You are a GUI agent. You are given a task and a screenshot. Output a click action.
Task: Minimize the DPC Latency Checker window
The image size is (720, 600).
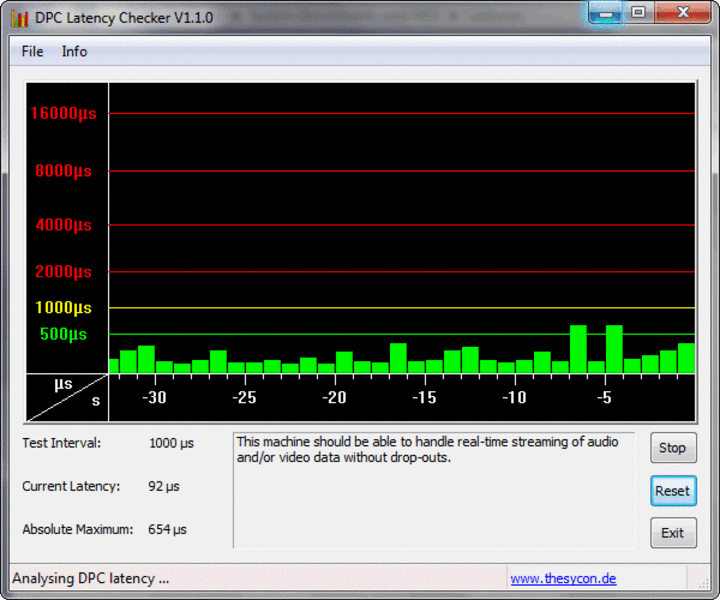606,13
